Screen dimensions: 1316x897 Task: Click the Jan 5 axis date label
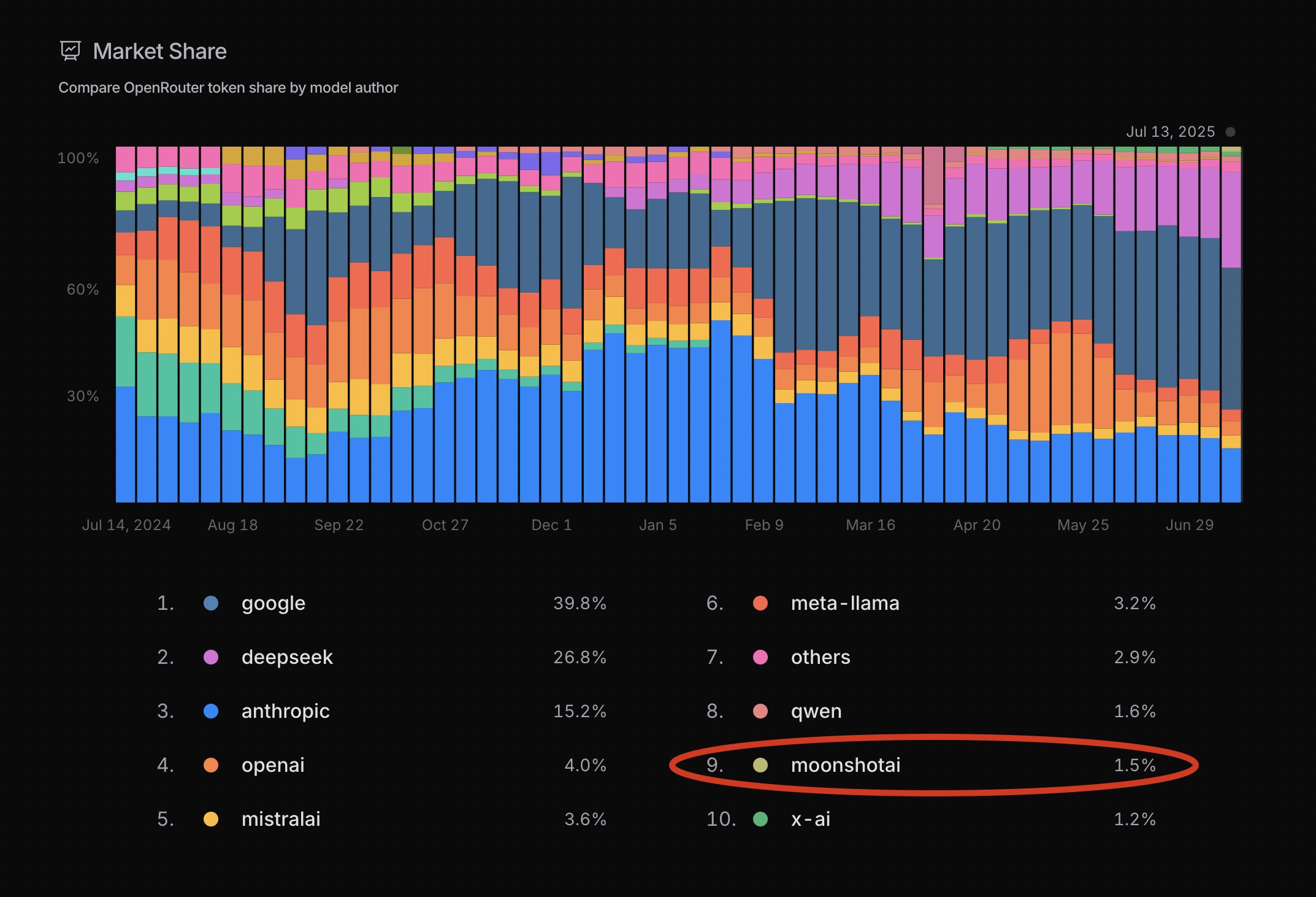tap(657, 525)
